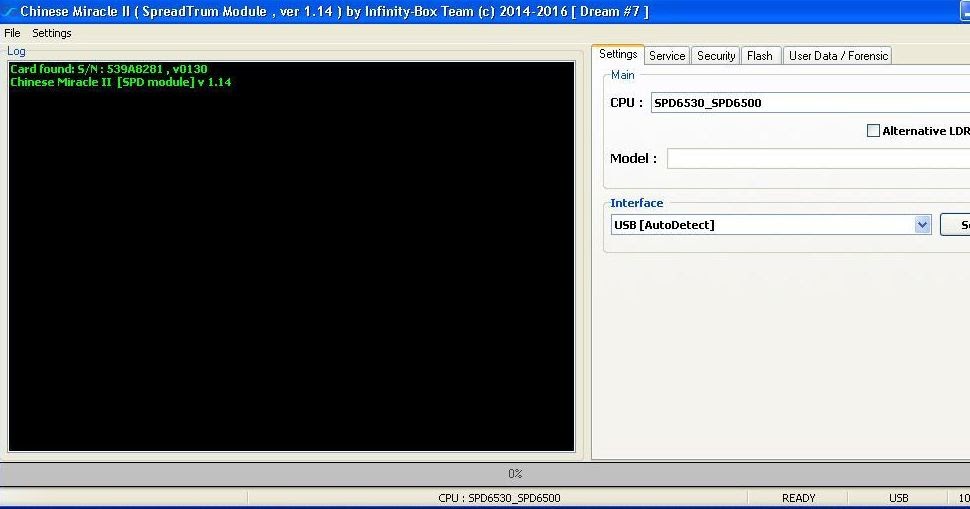Open the User Data / Forensic tab

coord(838,56)
